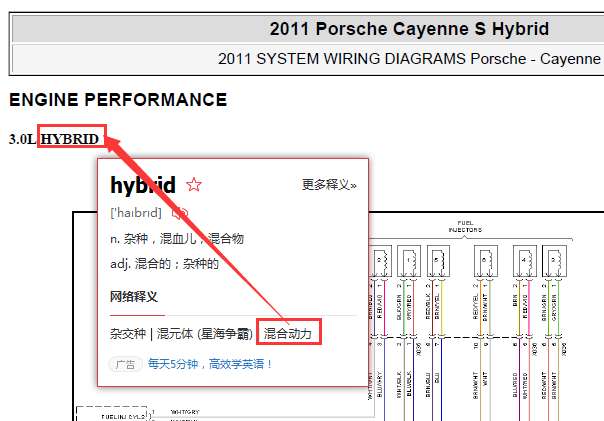Image resolution: width=604 pixels, height=421 pixels.
Task: Click fuel injector symbol number 5
Action: [438, 261]
